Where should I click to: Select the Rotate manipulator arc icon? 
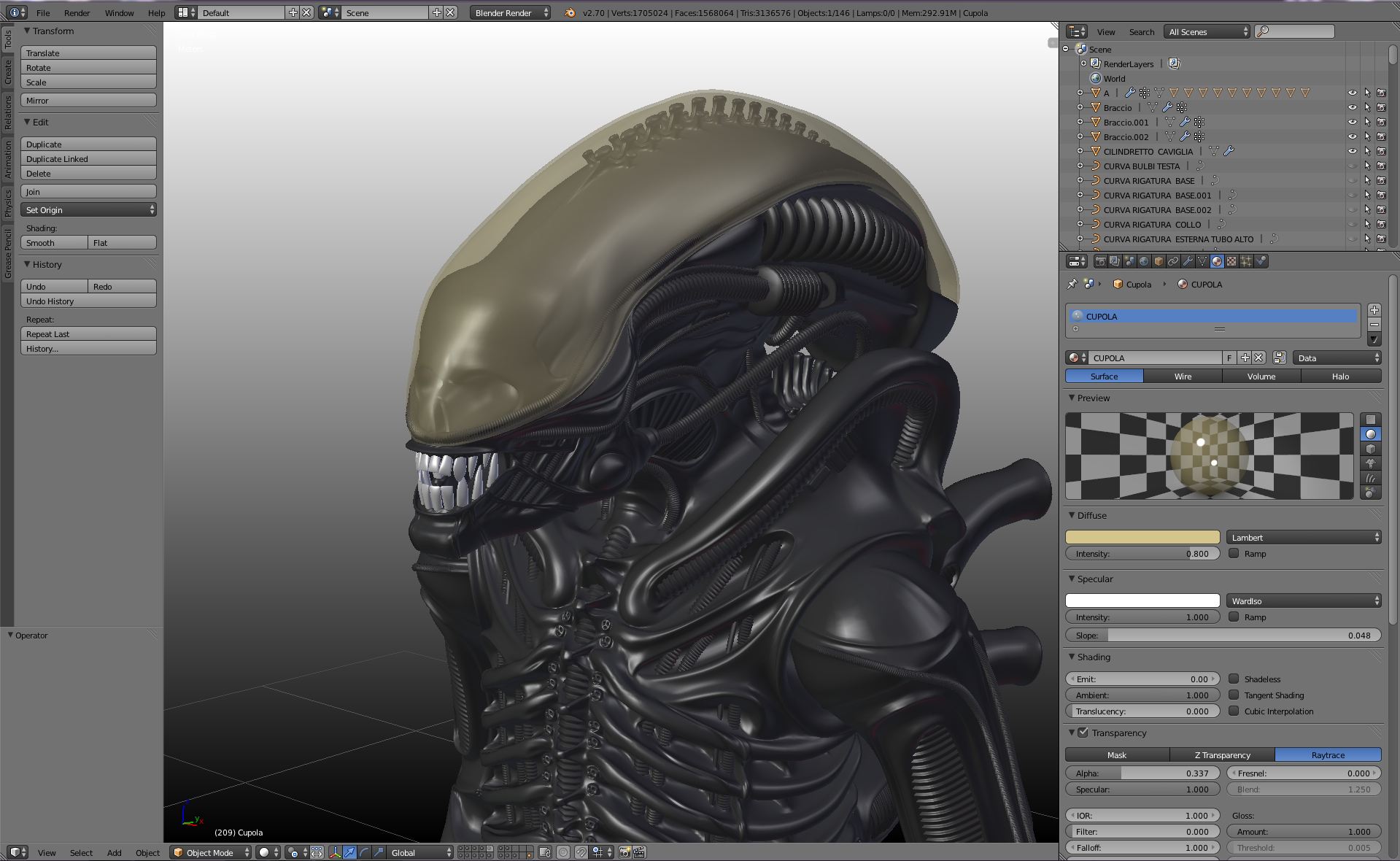click(364, 852)
